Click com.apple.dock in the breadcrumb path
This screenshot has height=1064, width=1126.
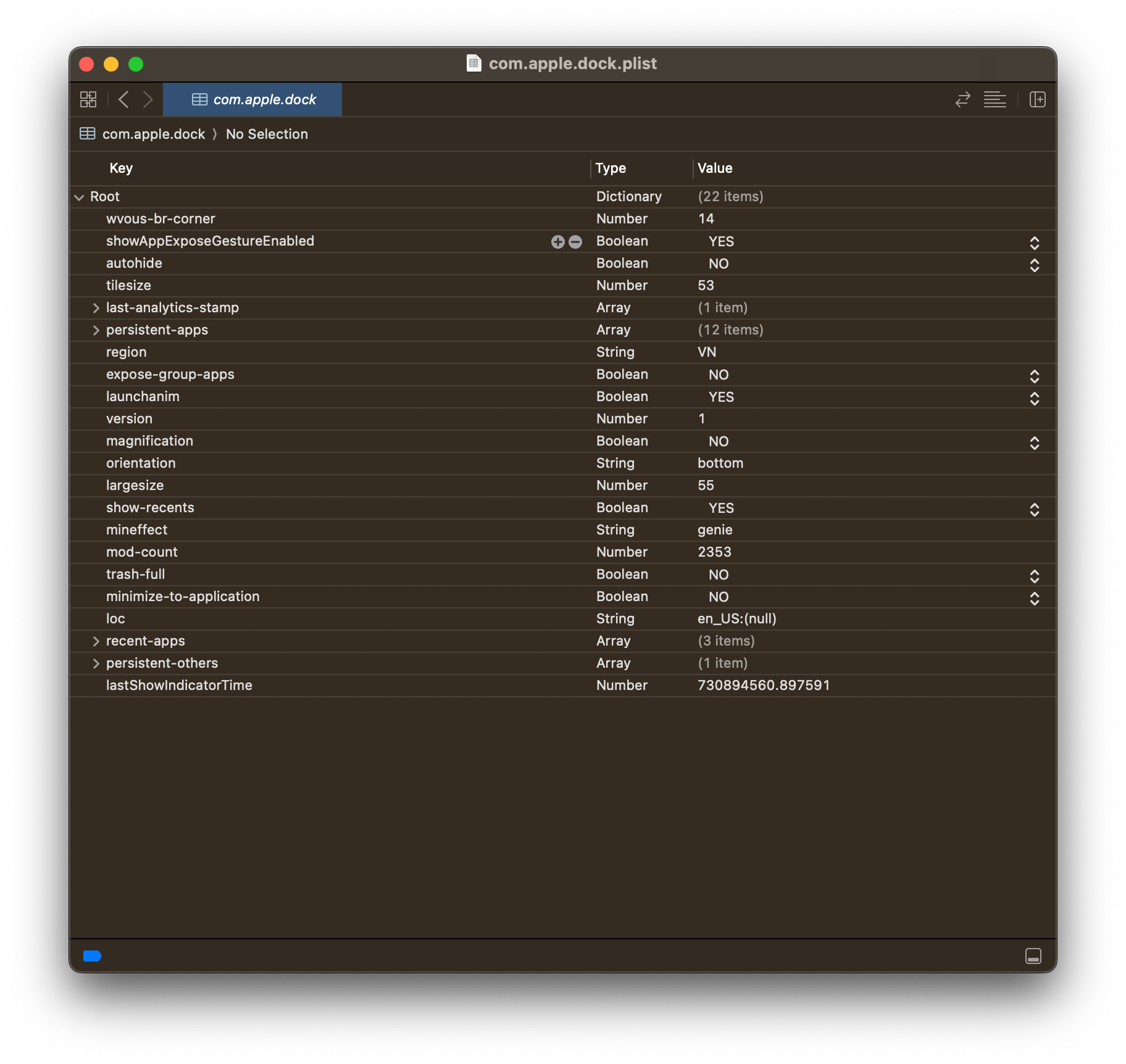click(x=153, y=134)
